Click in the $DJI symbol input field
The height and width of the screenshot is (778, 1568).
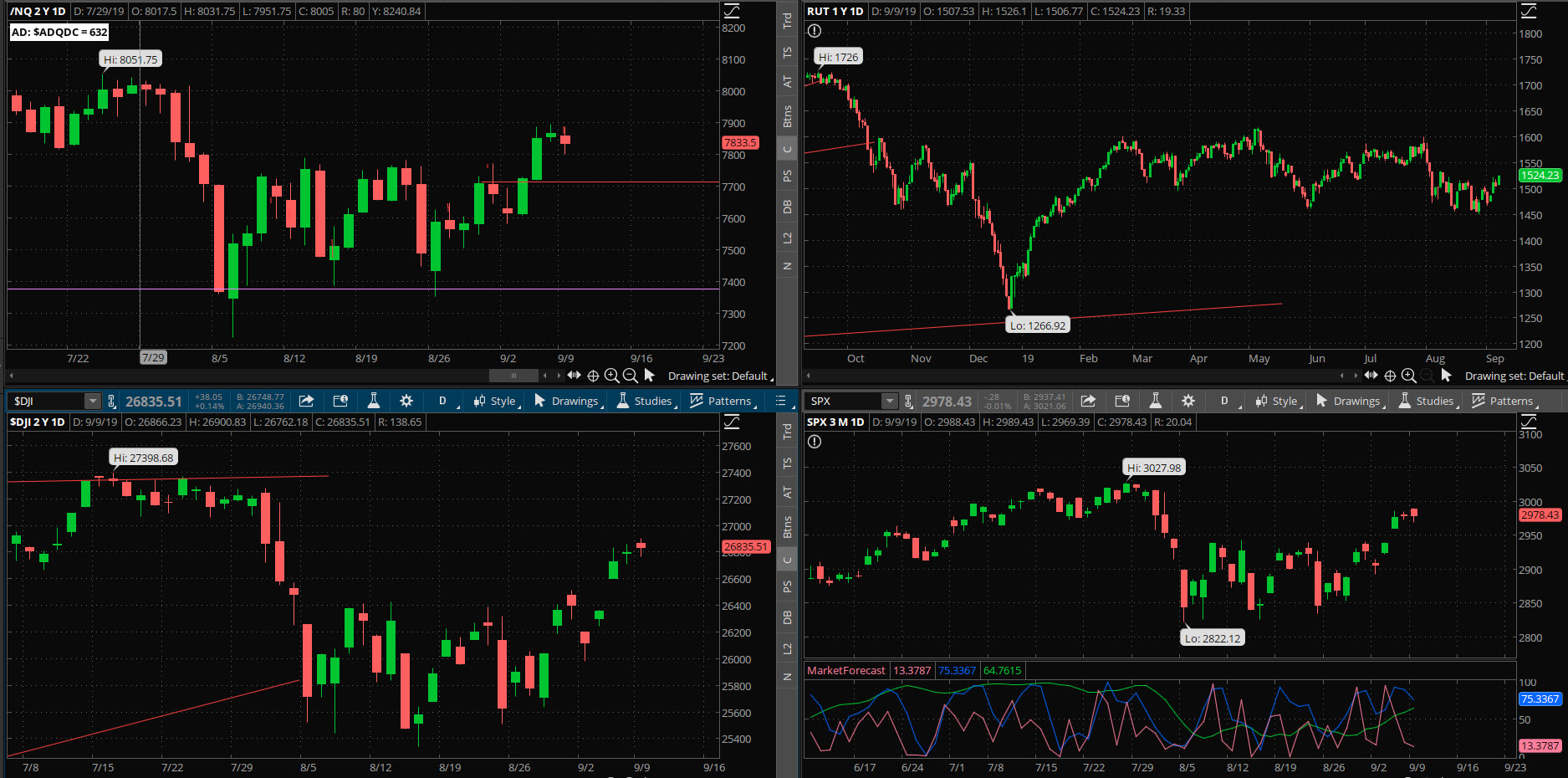[x=48, y=402]
